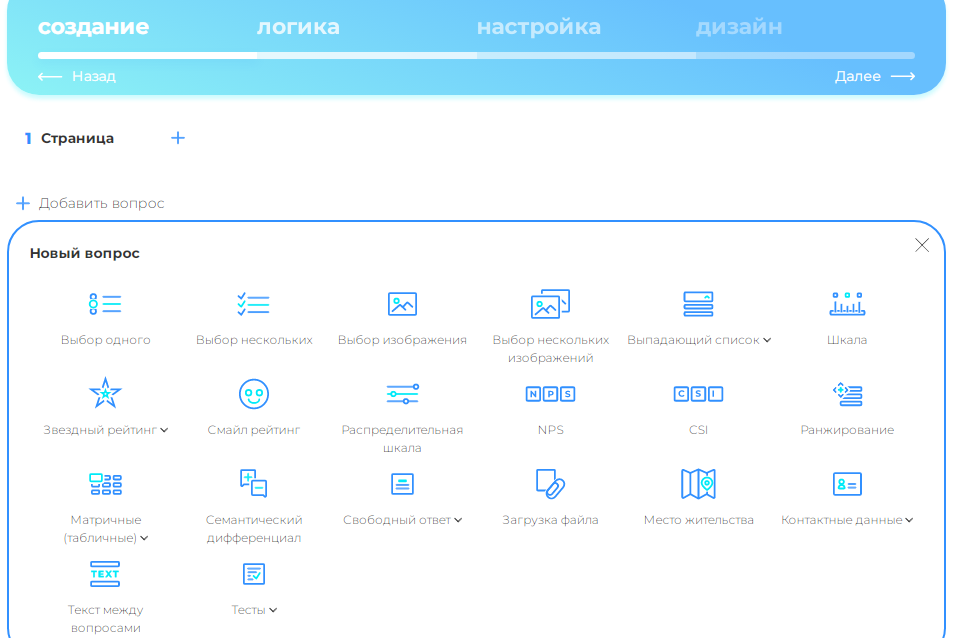954x638 pixels.
Task: Add a 'Шкала' scale question
Action: pyautogui.click(x=847, y=304)
